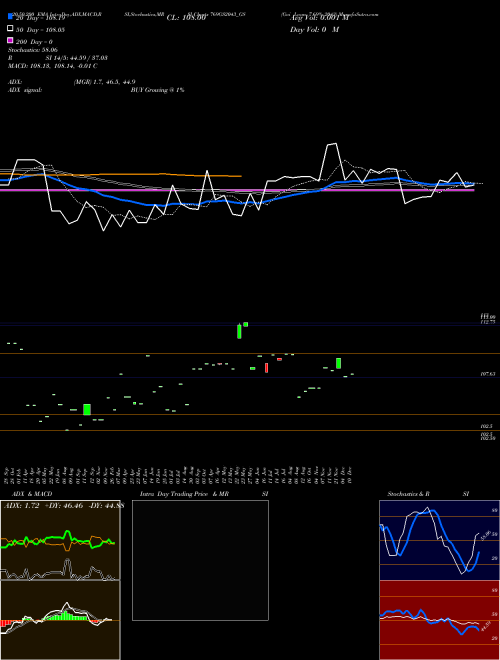The height and width of the screenshot is (660, 500).
Task: Click 'ADX: 1.72 +DY: 46.46 -DY: 44.88' header
Action: [x=64, y=505]
